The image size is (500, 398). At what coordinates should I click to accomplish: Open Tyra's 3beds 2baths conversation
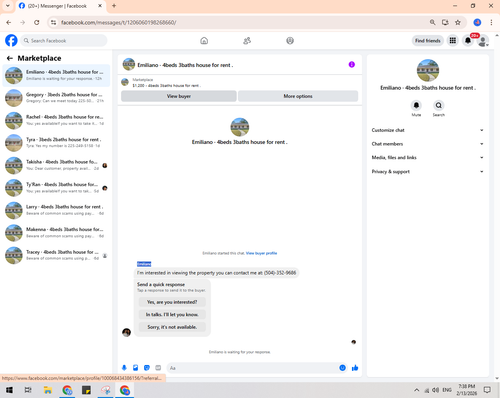(56, 143)
